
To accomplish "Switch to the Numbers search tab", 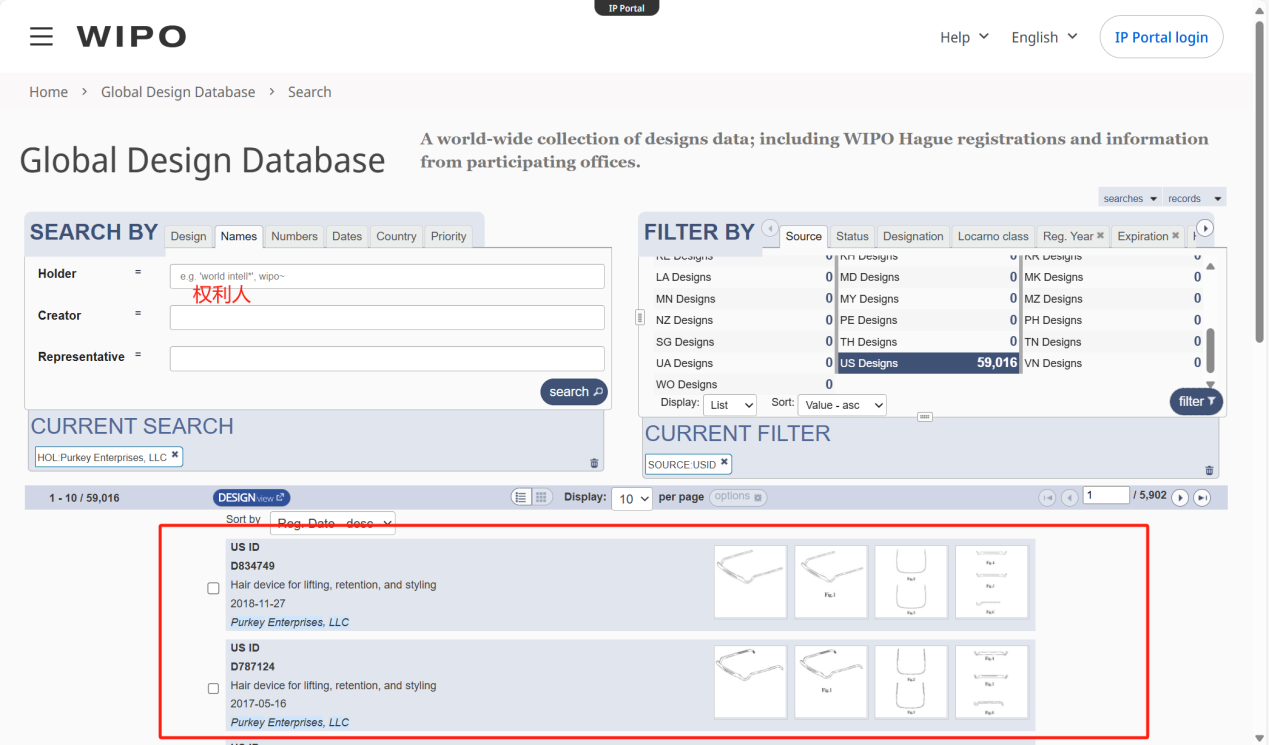I will click(x=294, y=236).
